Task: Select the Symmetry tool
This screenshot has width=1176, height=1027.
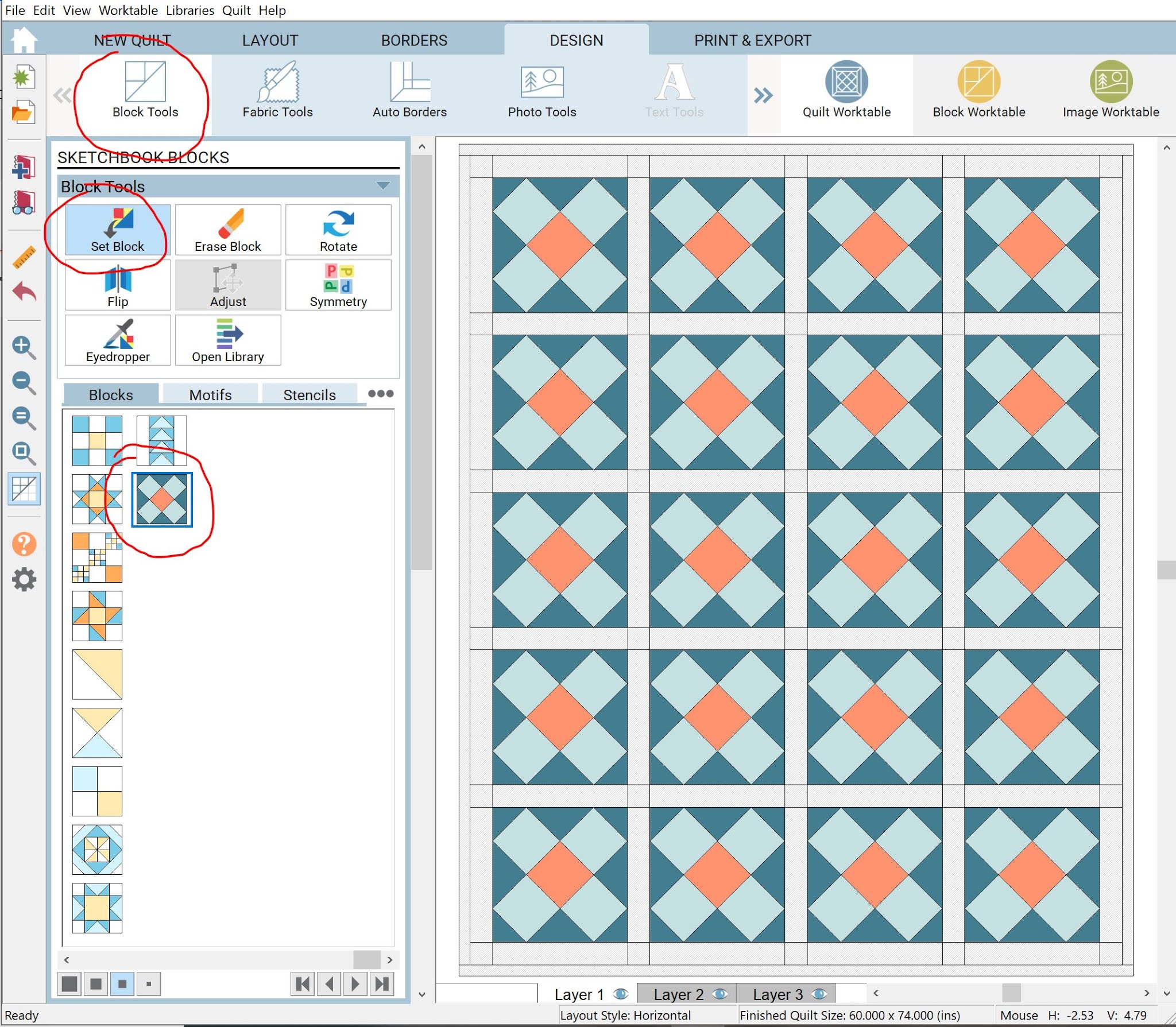Action: coord(338,285)
